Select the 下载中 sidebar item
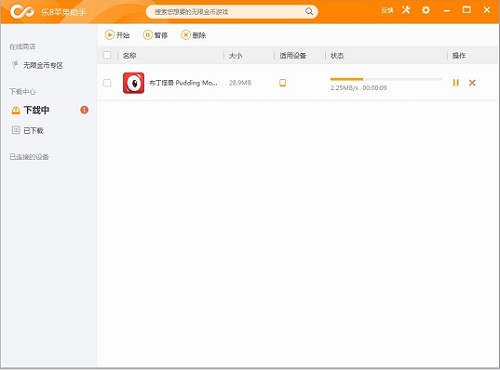This screenshot has height=370, width=500. (x=36, y=110)
